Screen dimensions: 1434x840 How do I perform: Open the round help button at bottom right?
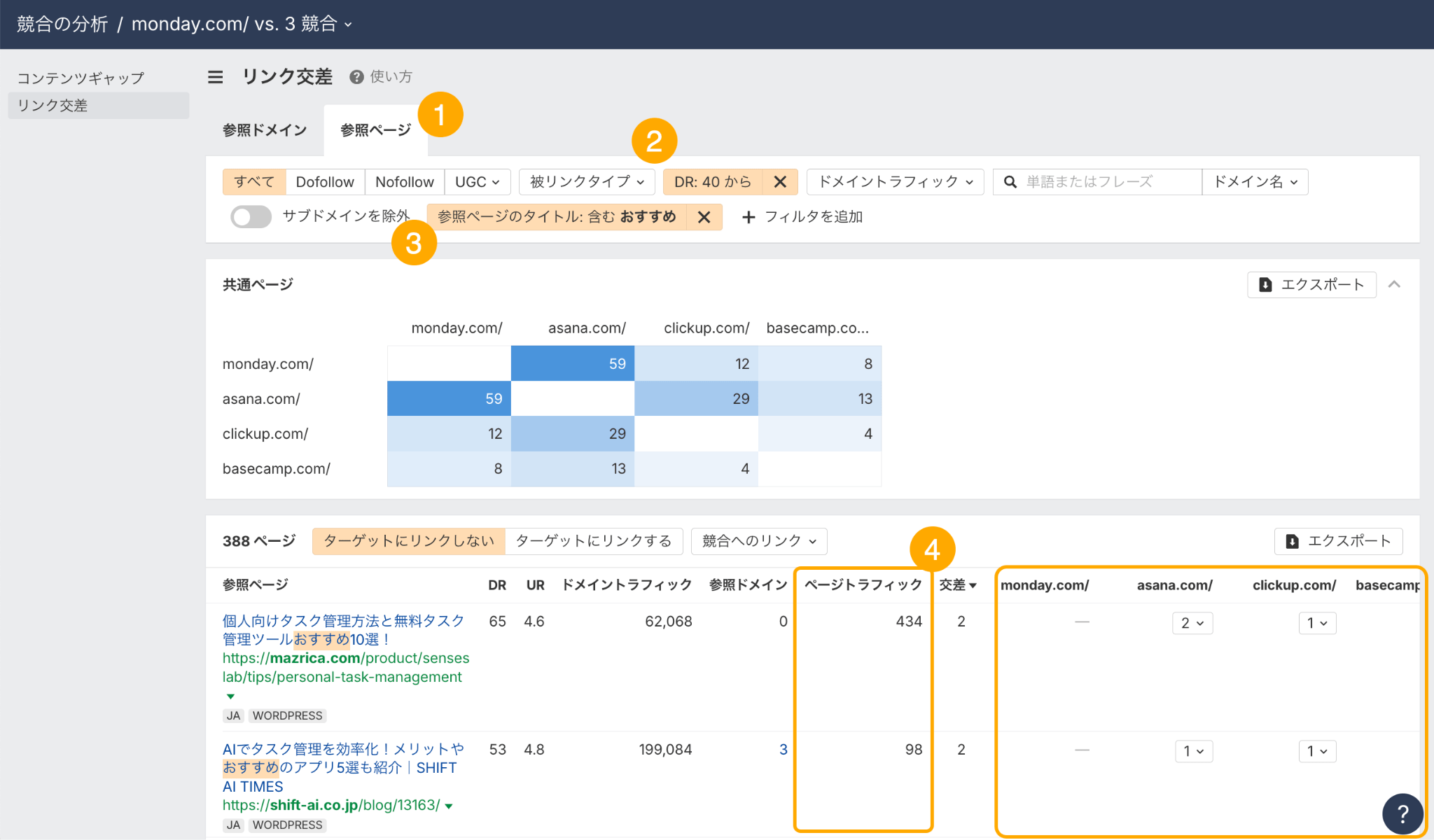(x=1402, y=813)
